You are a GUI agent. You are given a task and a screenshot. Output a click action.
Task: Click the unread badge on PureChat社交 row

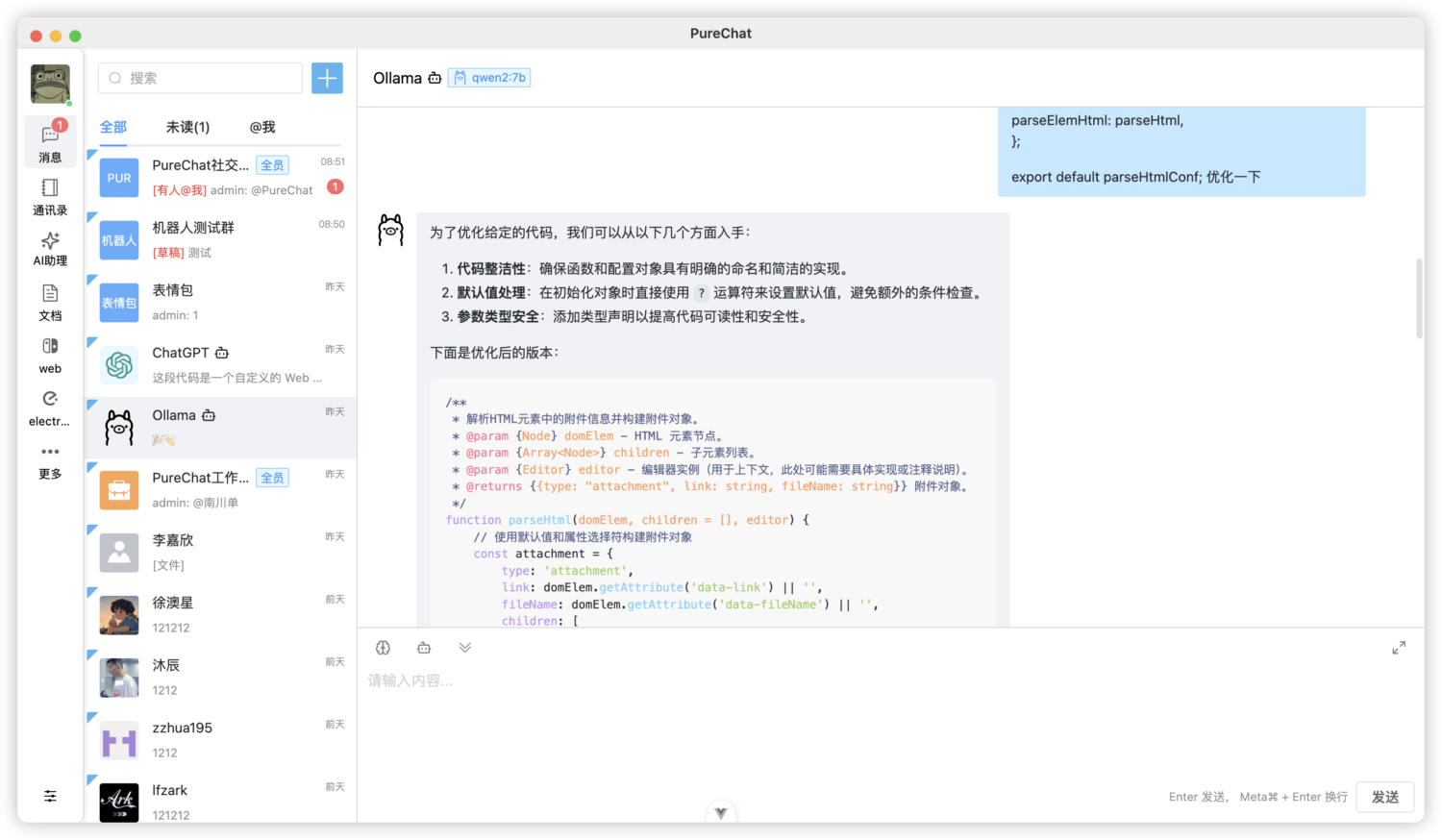click(335, 186)
